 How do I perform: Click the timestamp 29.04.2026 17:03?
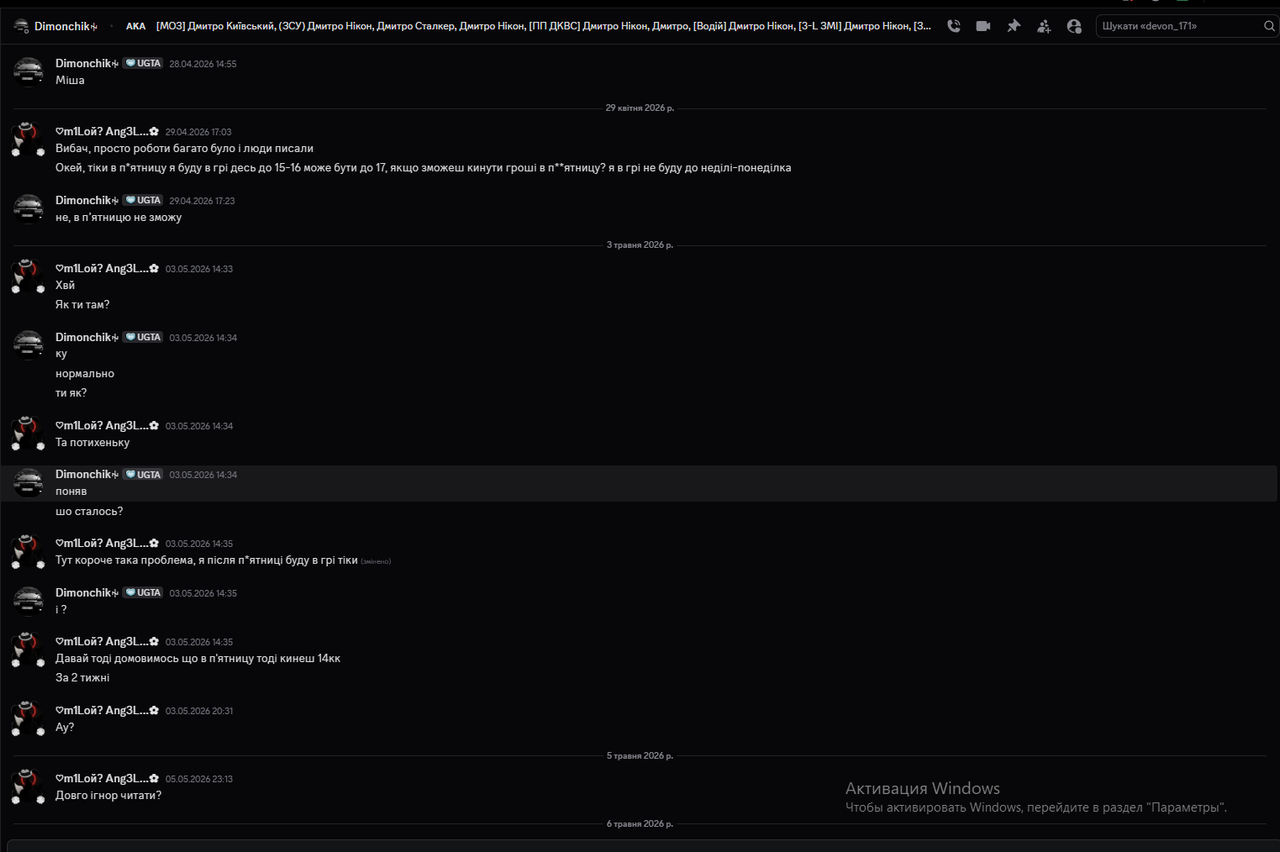click(x=198, y=132)
